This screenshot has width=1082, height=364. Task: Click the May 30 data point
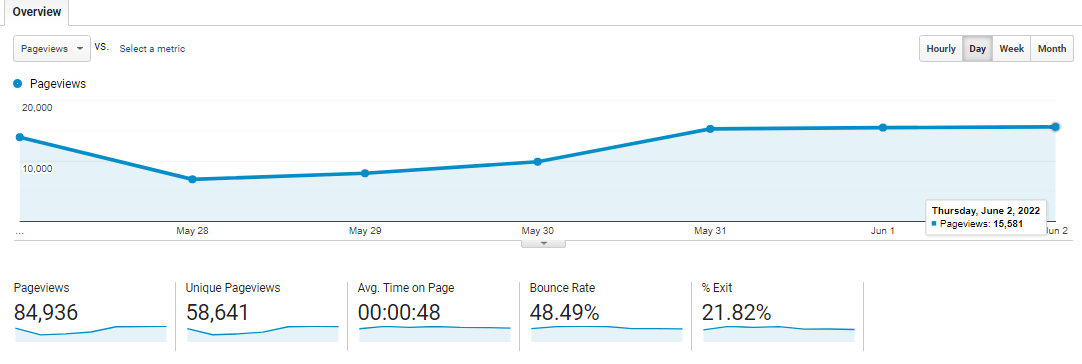tap(538, 162)
